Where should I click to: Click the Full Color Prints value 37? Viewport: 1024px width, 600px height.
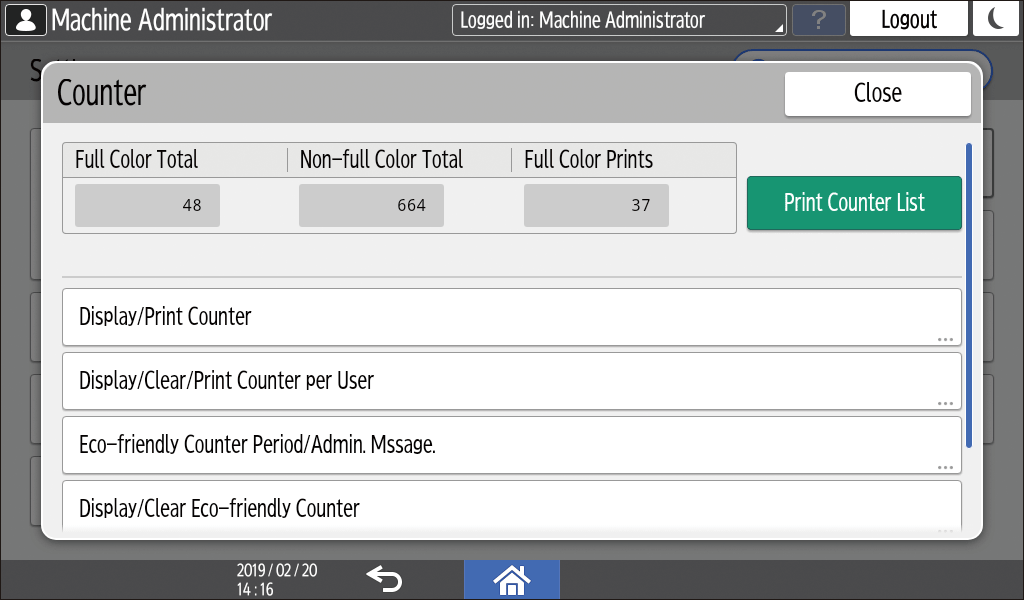[596, 206]
